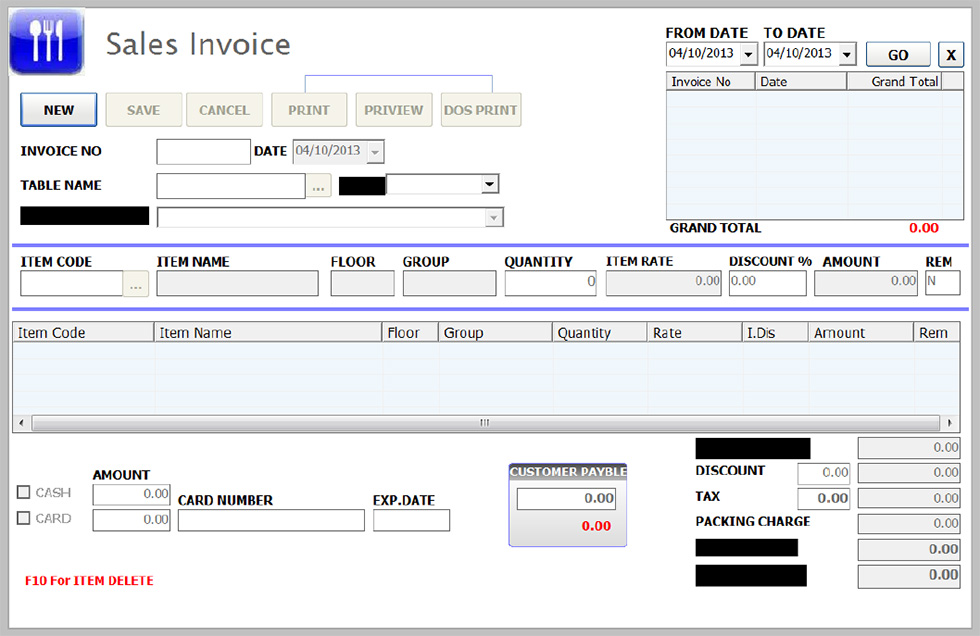Select DOS PRINT for the invoice

pyautogui.click(x=480, y=109)
